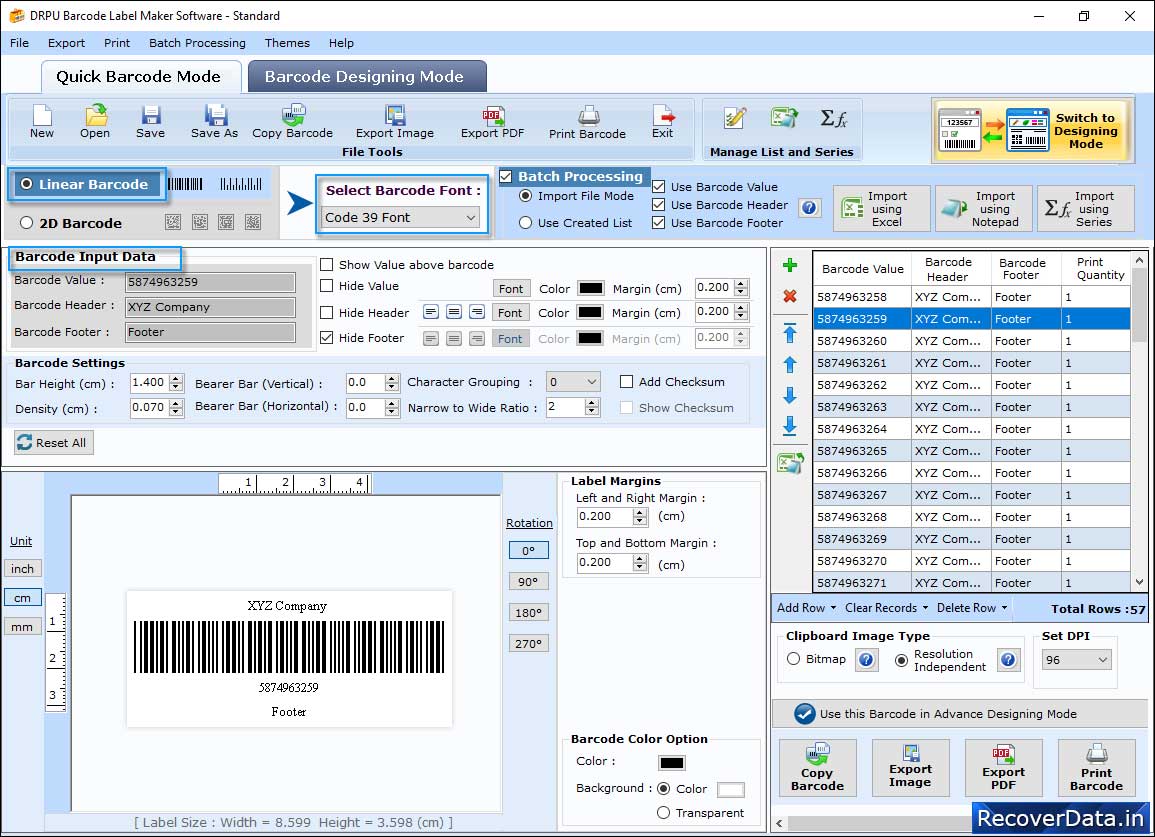
Task: Enable the Add Checksum checkbox
Action: tap(626, 382)
